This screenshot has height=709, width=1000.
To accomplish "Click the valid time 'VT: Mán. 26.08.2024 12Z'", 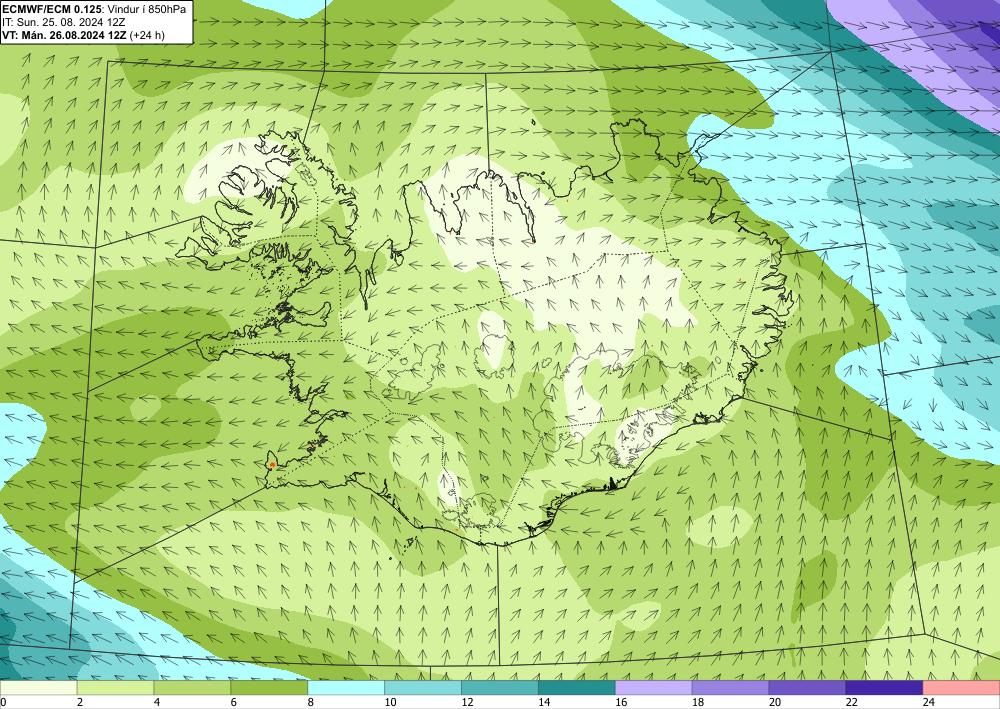I will pyautogui.click(x=64, y=35).
